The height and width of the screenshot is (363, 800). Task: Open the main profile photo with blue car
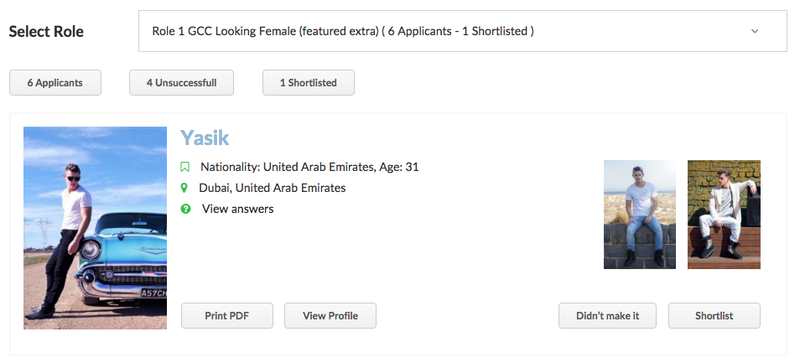coord(95,228)
